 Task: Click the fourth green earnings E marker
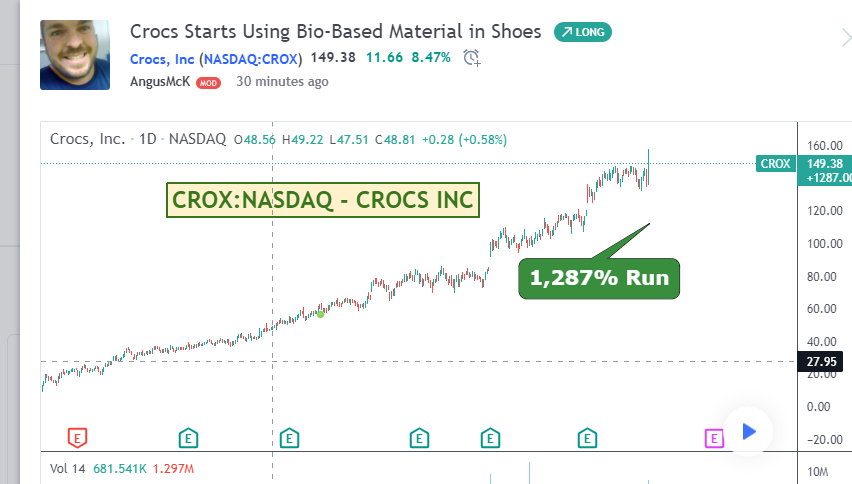coord(419,438)
